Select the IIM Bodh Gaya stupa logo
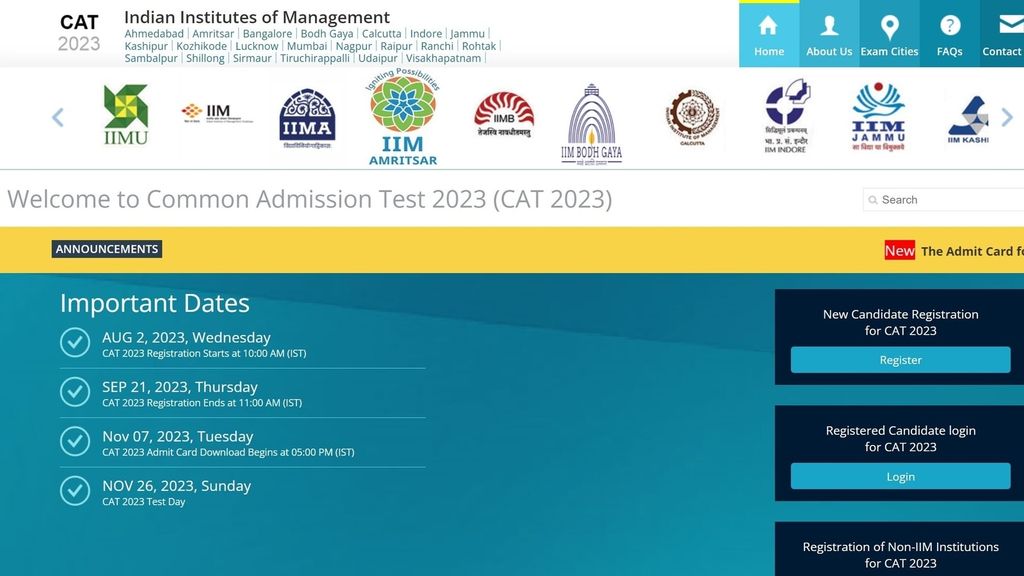Viewport: 1024px width, 576px height. click(x=591, y=123)
